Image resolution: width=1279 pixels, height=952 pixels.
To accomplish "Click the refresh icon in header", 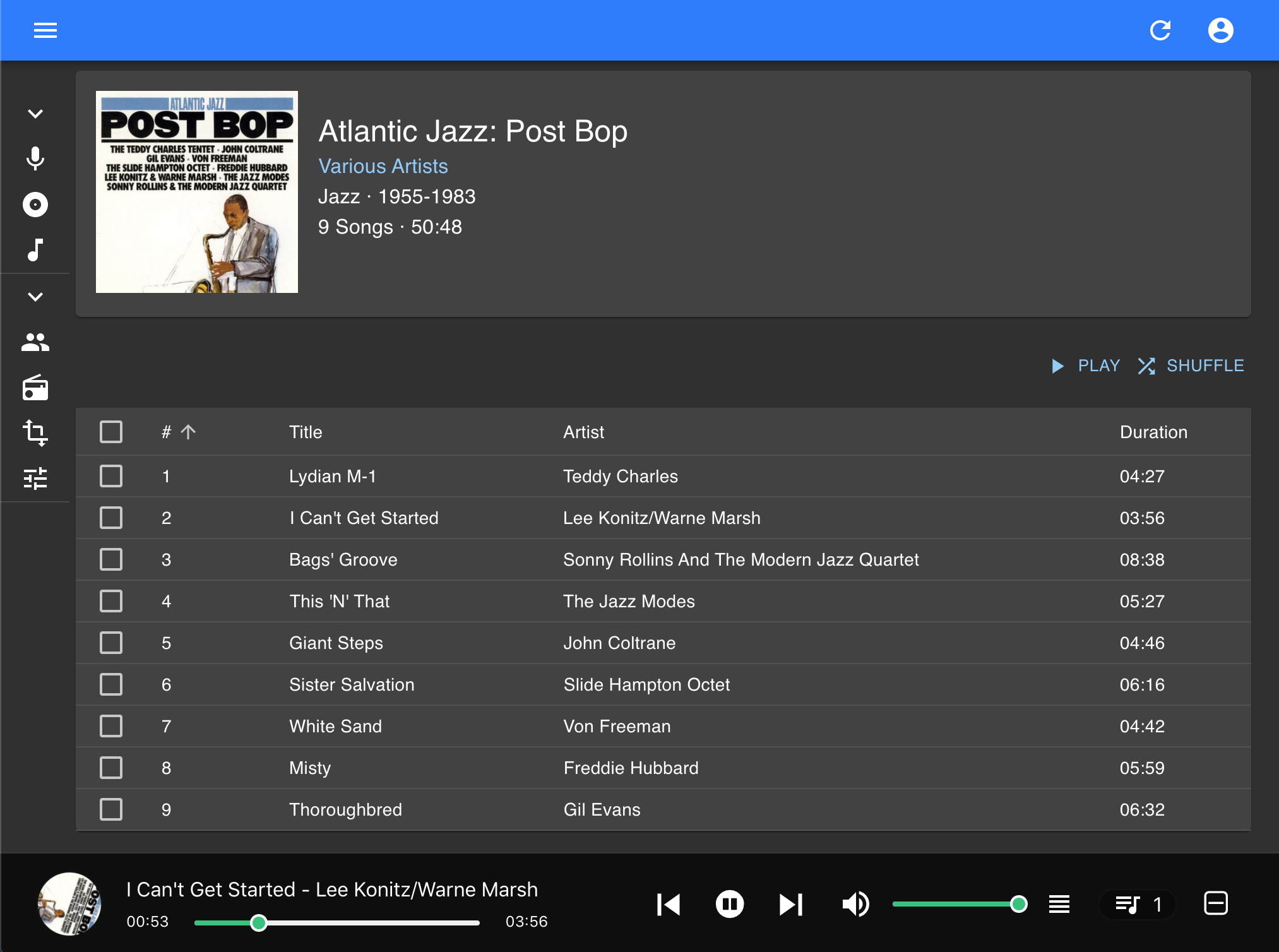I will [1160, 30].
